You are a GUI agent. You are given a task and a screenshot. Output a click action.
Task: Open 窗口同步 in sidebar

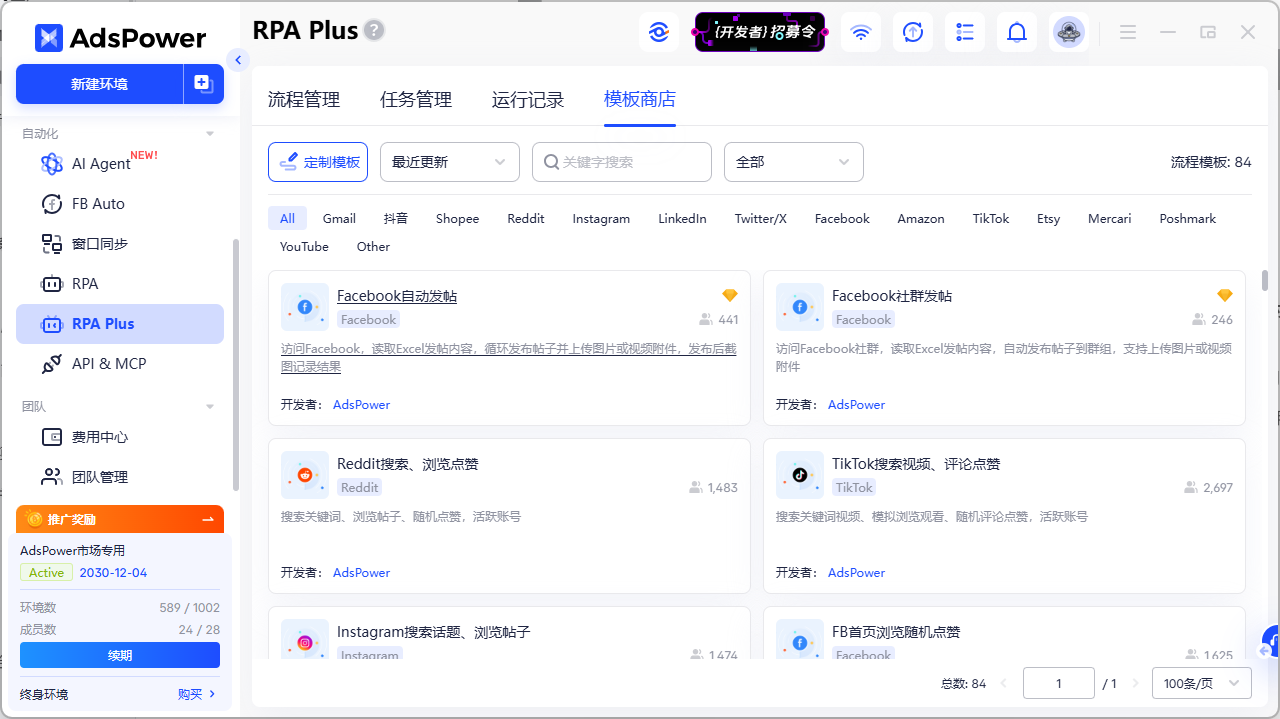(120, 244)
